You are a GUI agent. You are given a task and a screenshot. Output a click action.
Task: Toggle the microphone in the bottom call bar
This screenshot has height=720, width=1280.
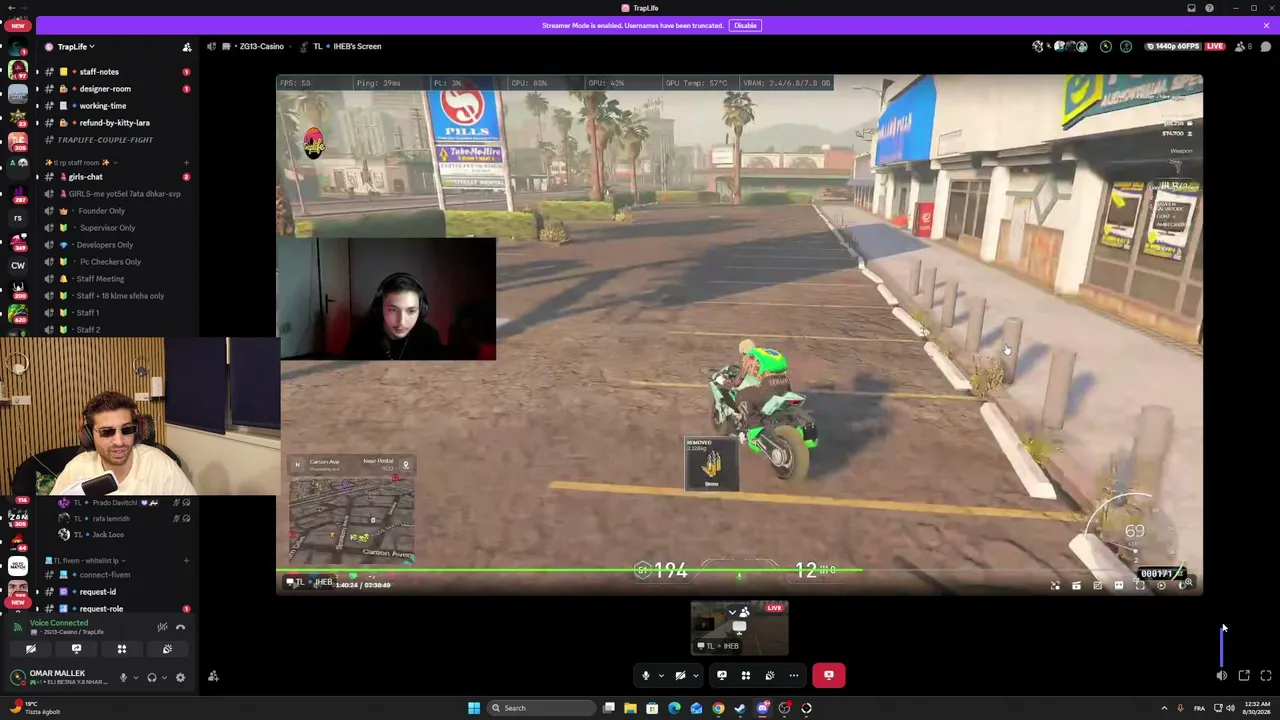(x=646, y=676)
